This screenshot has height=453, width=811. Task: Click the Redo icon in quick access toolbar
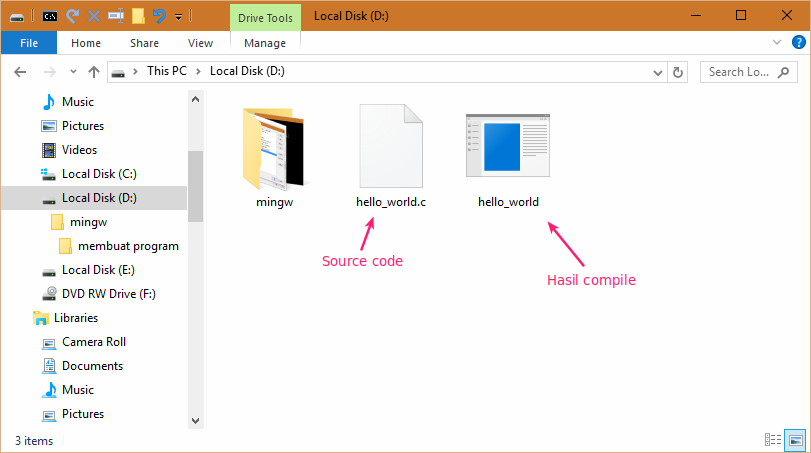(72, 17)
